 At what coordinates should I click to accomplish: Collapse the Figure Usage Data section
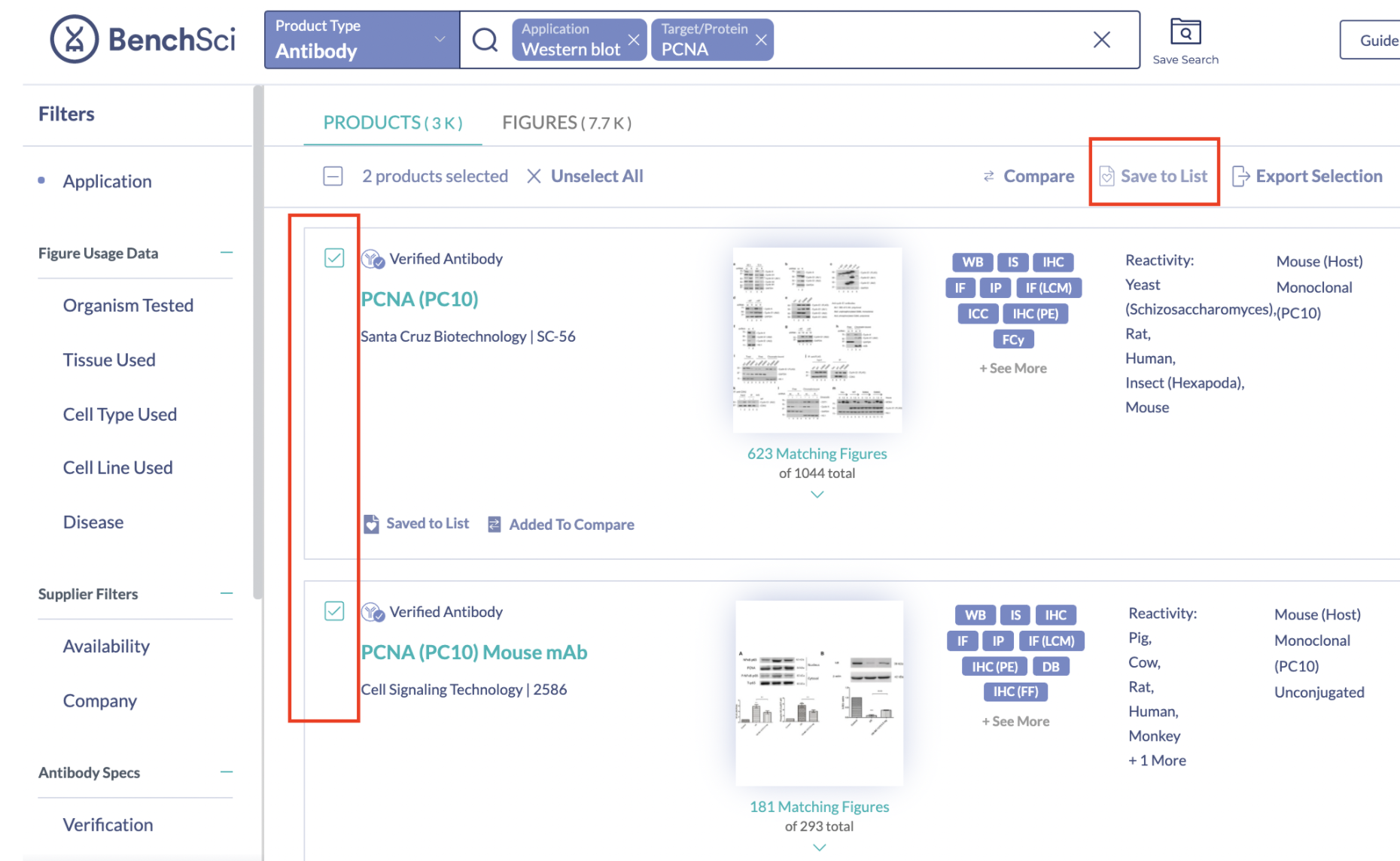(x=227, y=253)
